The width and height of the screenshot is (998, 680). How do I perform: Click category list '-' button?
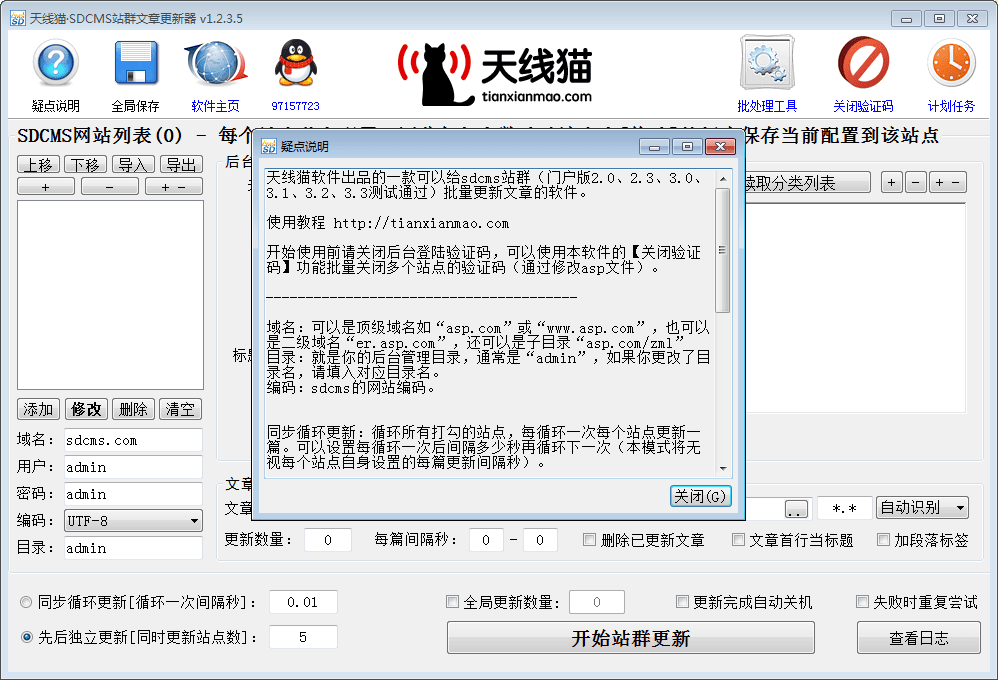click(915, 183)
